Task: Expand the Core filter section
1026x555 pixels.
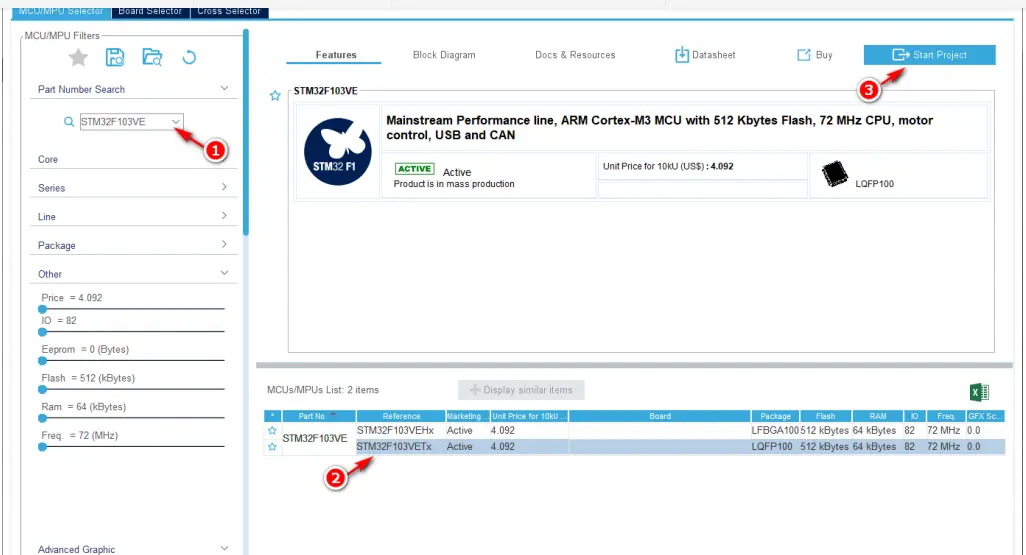Action: click(133, 159)
